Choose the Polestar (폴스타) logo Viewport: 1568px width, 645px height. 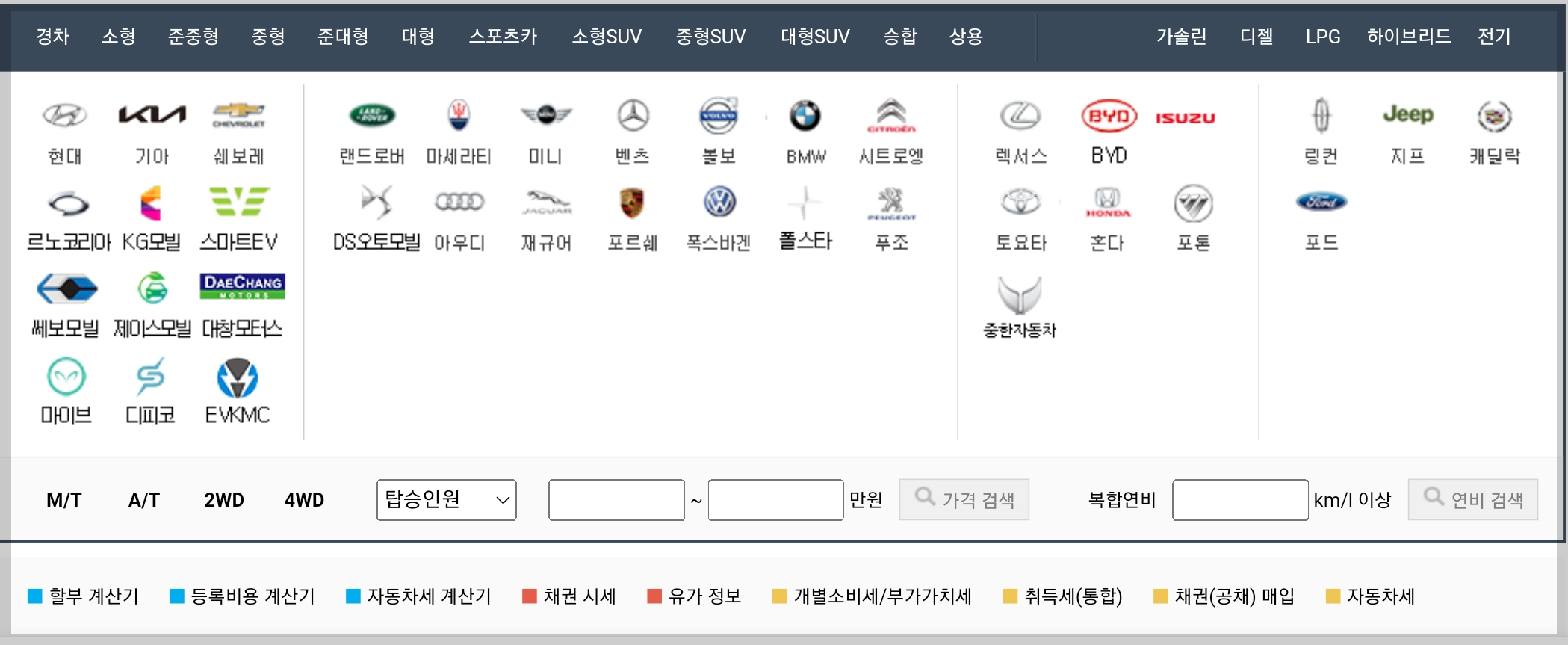tap(805, 202)
